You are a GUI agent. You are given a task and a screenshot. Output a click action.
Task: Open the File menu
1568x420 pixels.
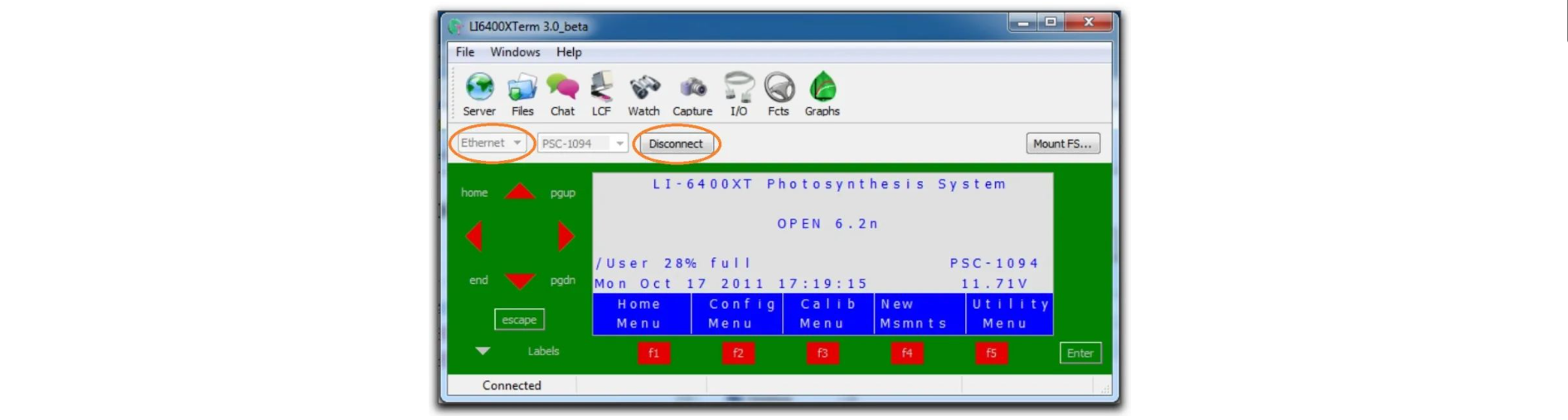465,51
